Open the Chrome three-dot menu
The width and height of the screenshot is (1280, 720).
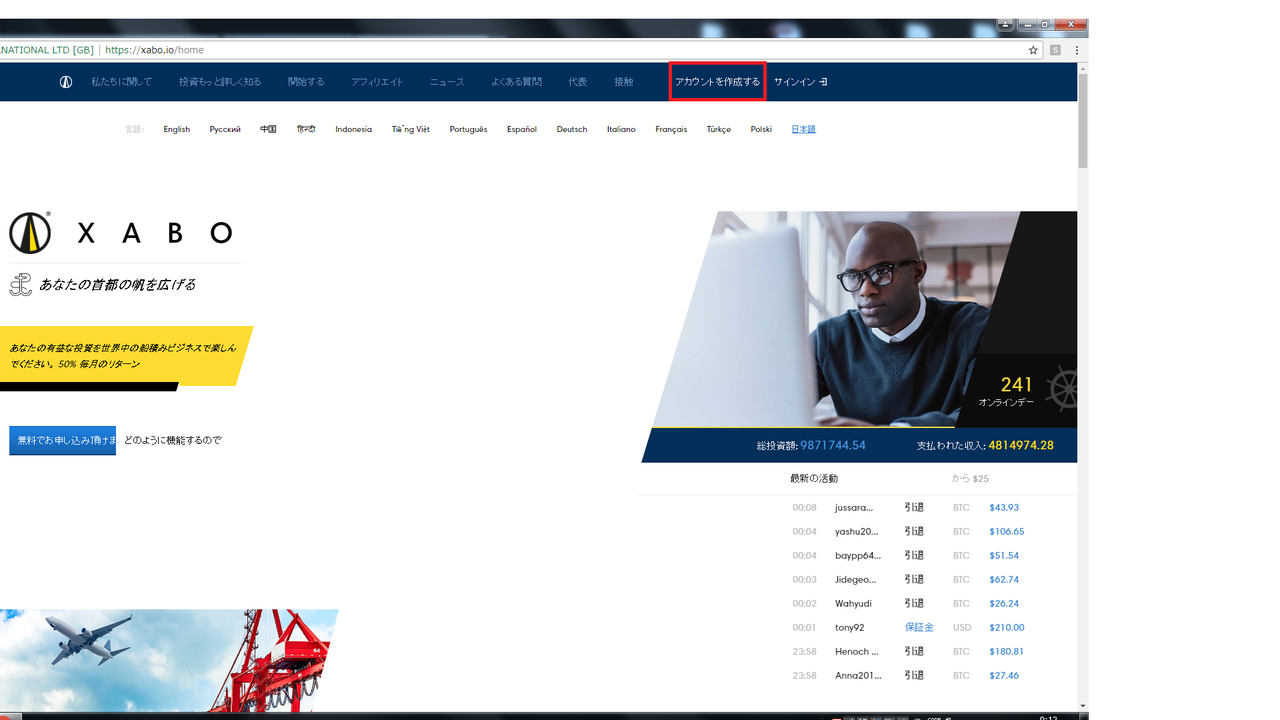click(x=1077, y=50)
